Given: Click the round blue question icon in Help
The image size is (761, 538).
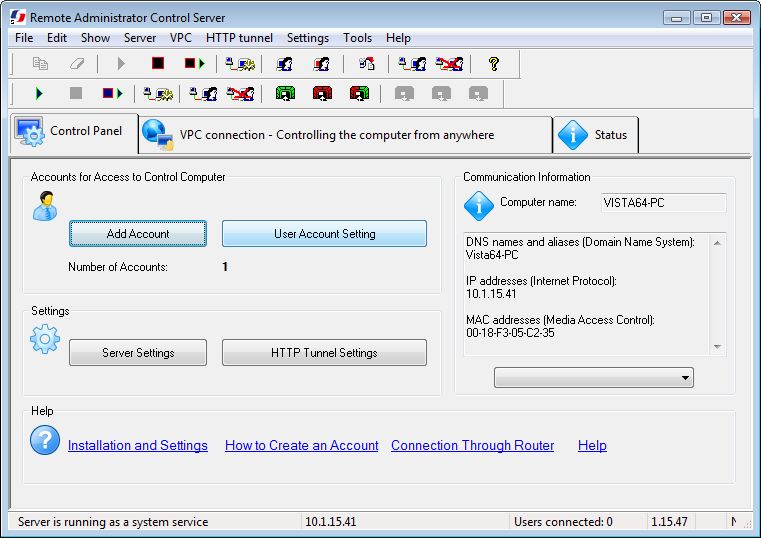Looking at the screenshot, I should pyautogui.click(x=45, y=440).
